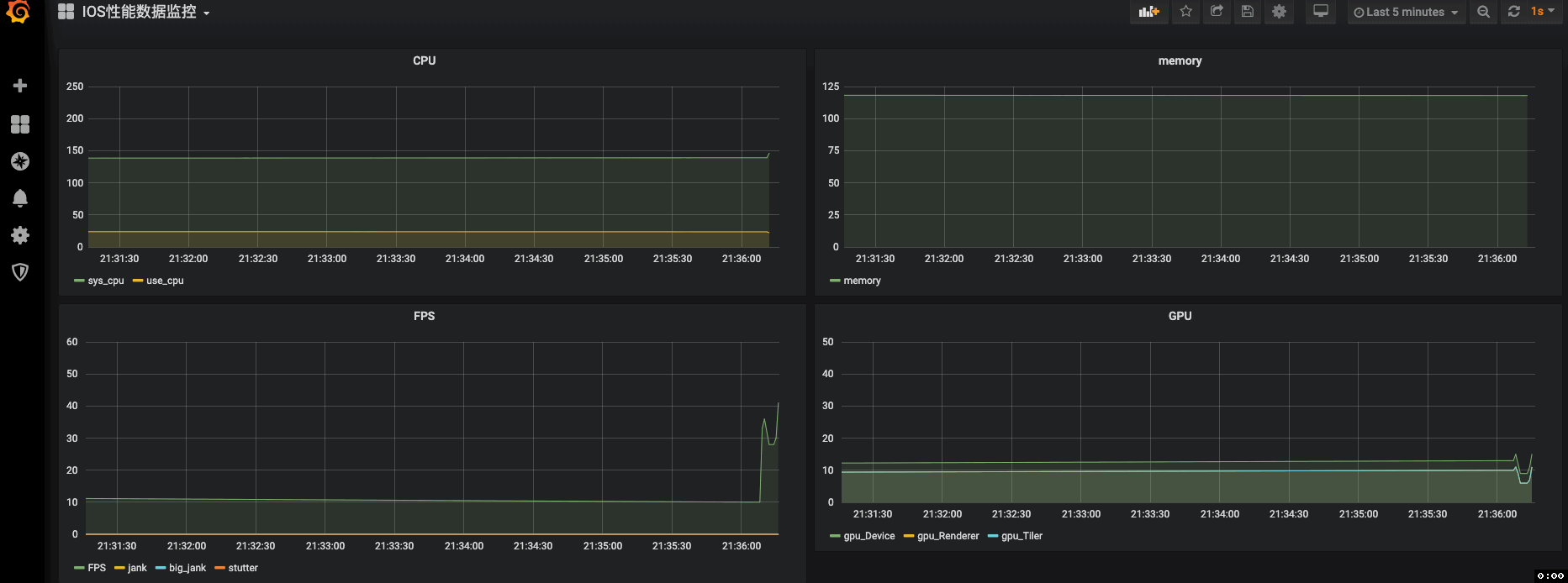This screenshot has height=583, width=1568.
Task: Open the GPU panel title menu
Action: tap(1180, 316)
